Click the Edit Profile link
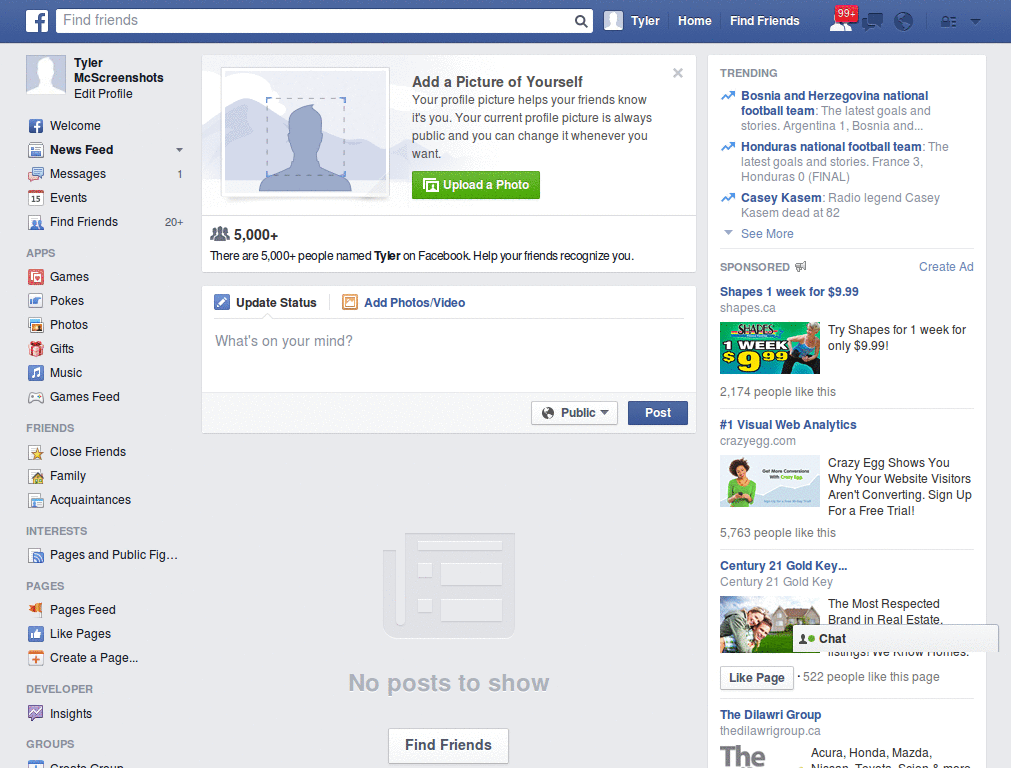Image resolution: width=1024 pixels, height=768 pixels. coord(103,93)
